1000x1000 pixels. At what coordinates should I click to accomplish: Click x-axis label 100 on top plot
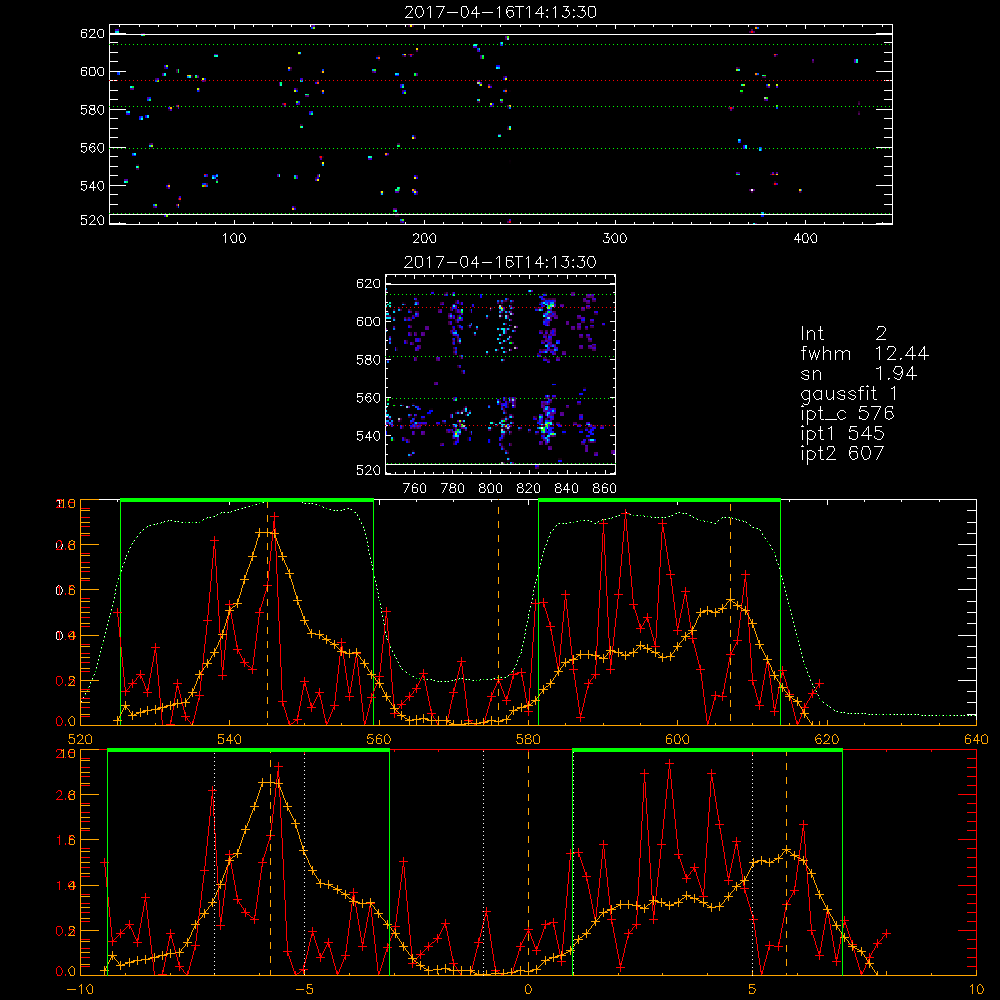[234, 239]
